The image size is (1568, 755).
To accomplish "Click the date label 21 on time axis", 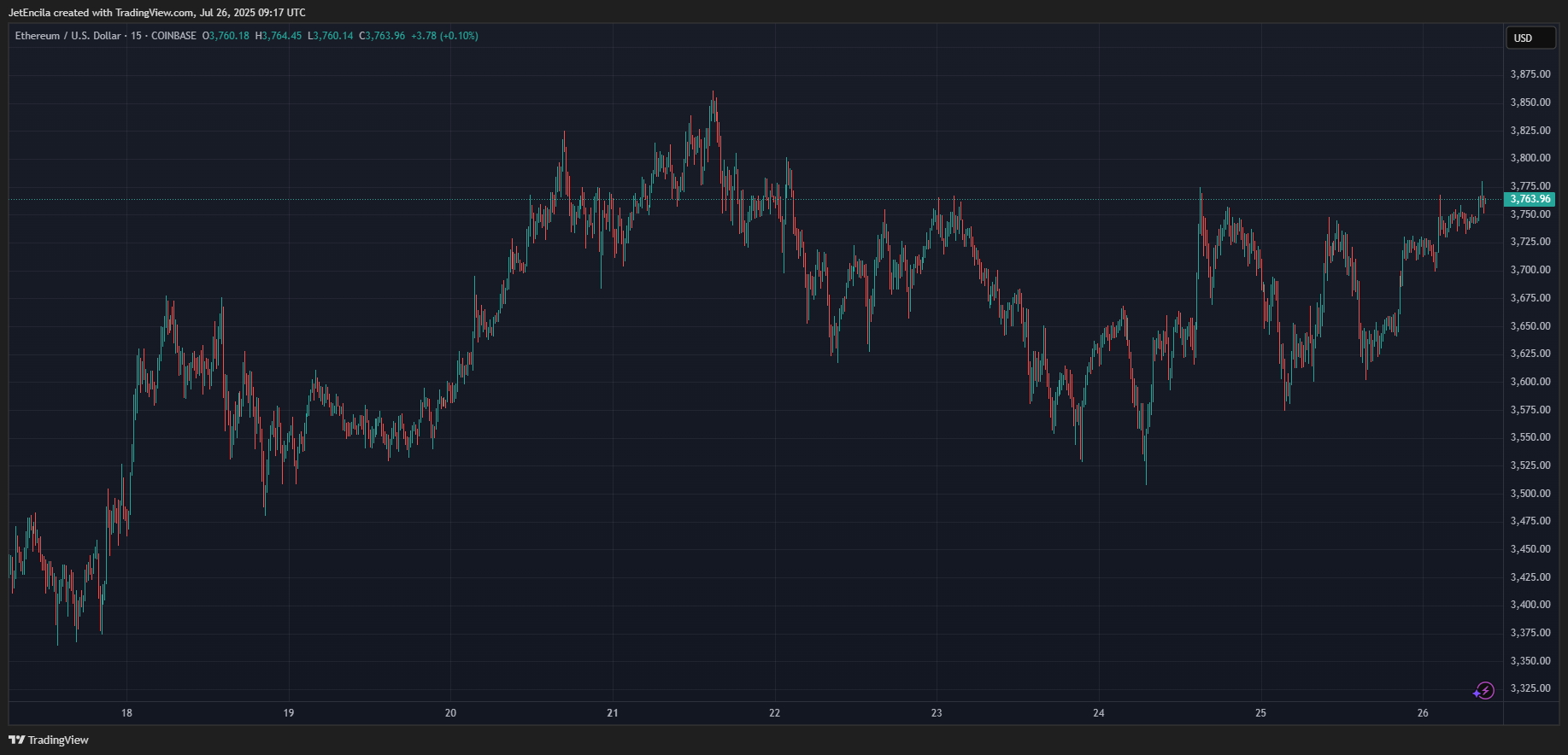I will [x=613, y=712].
